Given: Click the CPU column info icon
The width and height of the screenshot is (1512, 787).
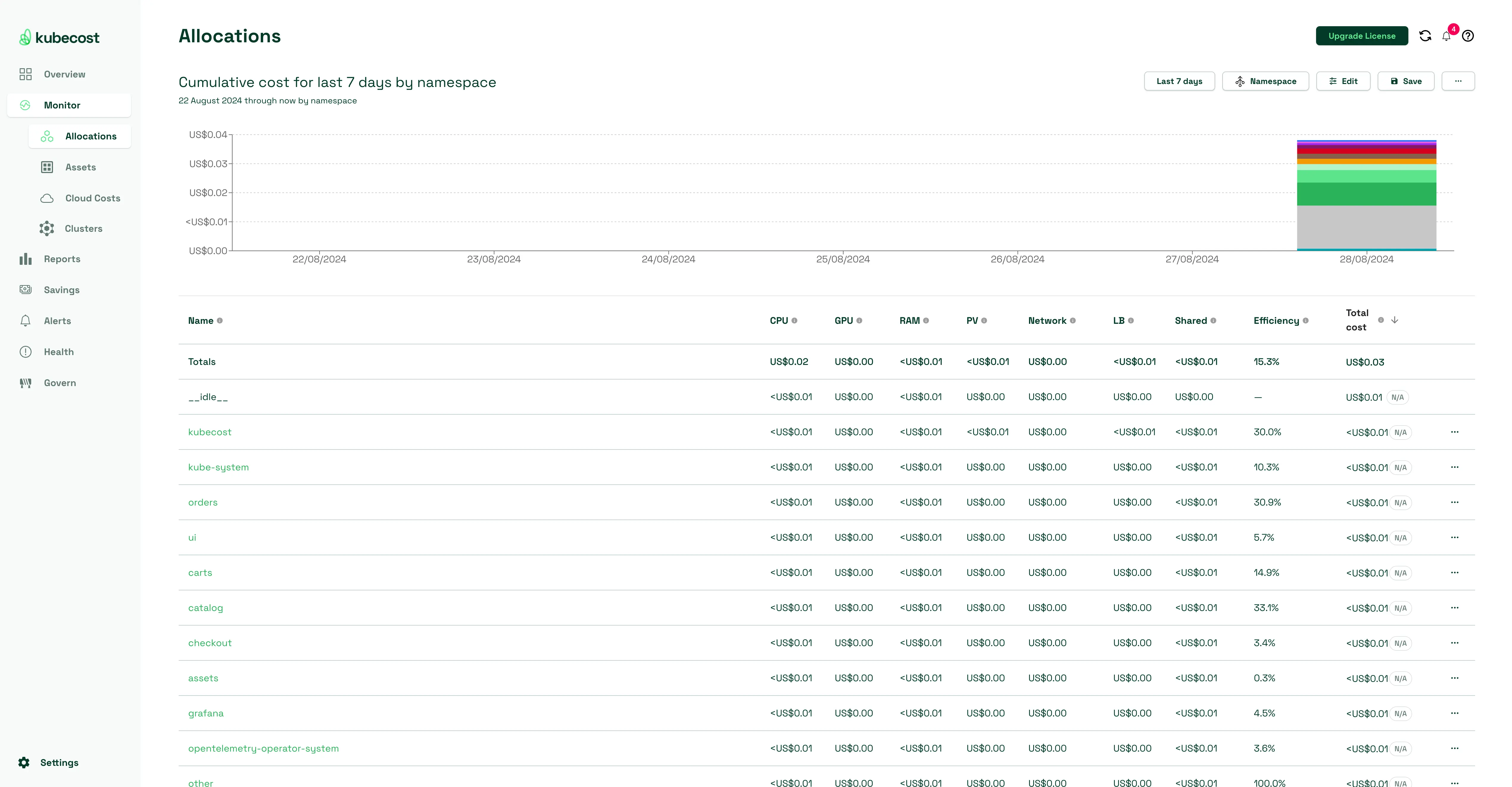Looking at the screenshot, I should tap(794, 321).
